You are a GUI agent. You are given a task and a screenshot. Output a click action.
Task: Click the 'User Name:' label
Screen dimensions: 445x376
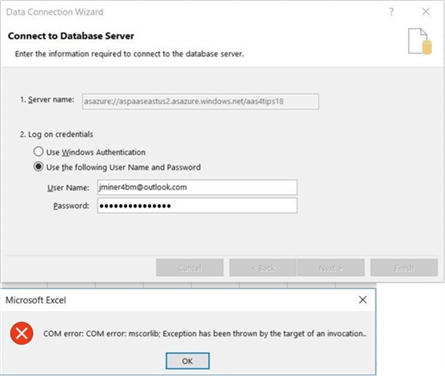pyautogui.click(x=68, y=188)
